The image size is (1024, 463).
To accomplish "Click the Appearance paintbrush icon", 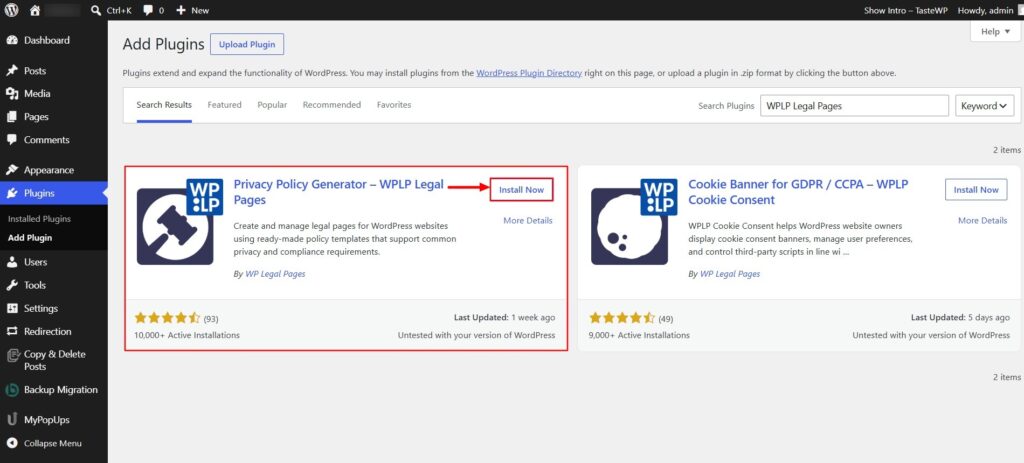I will [12, 170].
